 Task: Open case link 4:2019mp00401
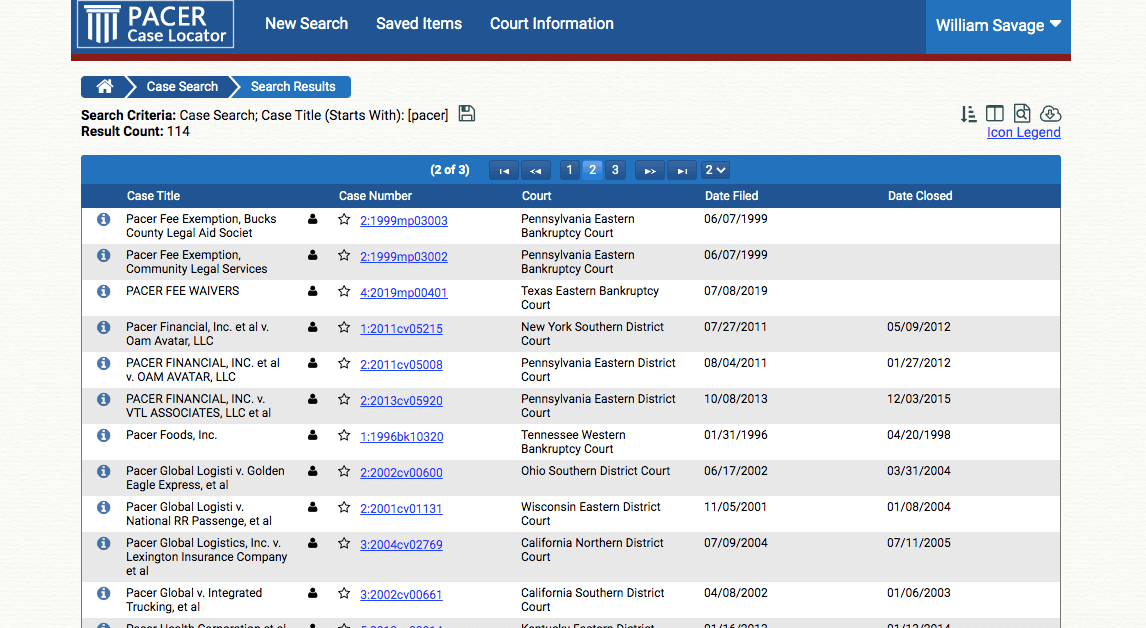[403, 292]
